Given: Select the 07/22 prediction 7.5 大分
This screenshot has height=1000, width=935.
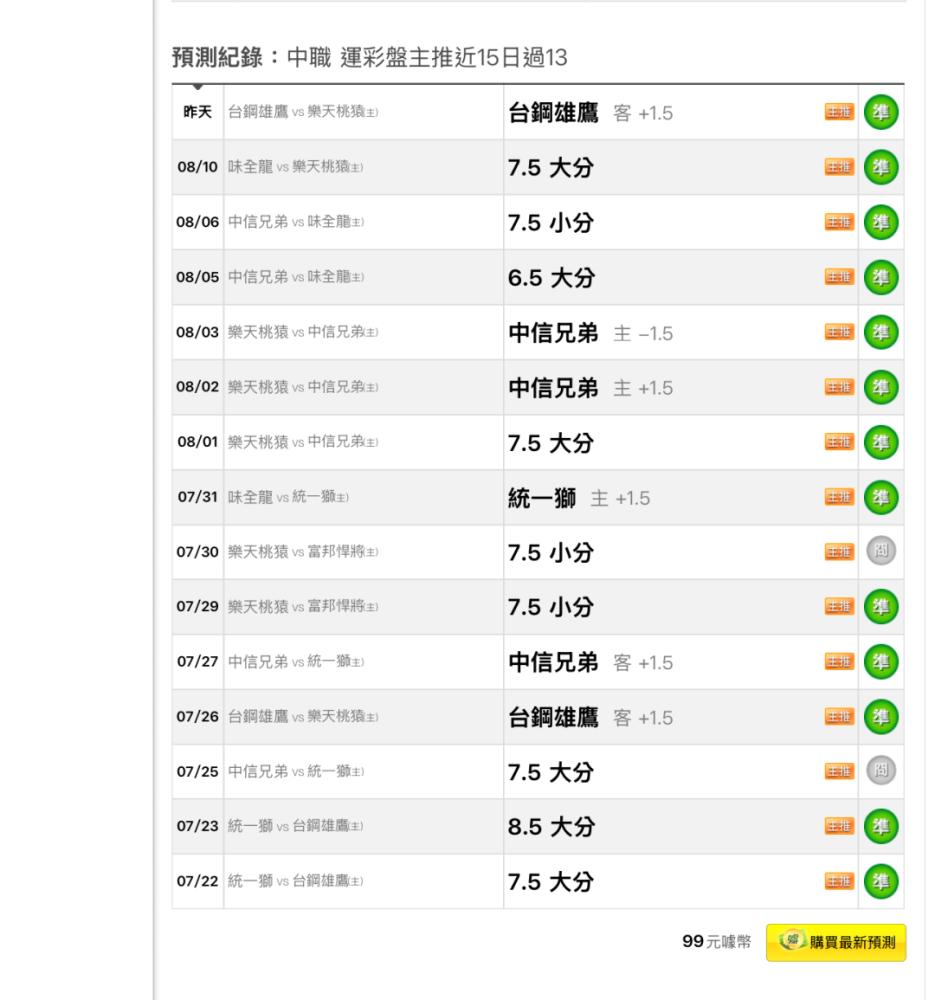Looking at the screenshot, I should click(551, 882).
